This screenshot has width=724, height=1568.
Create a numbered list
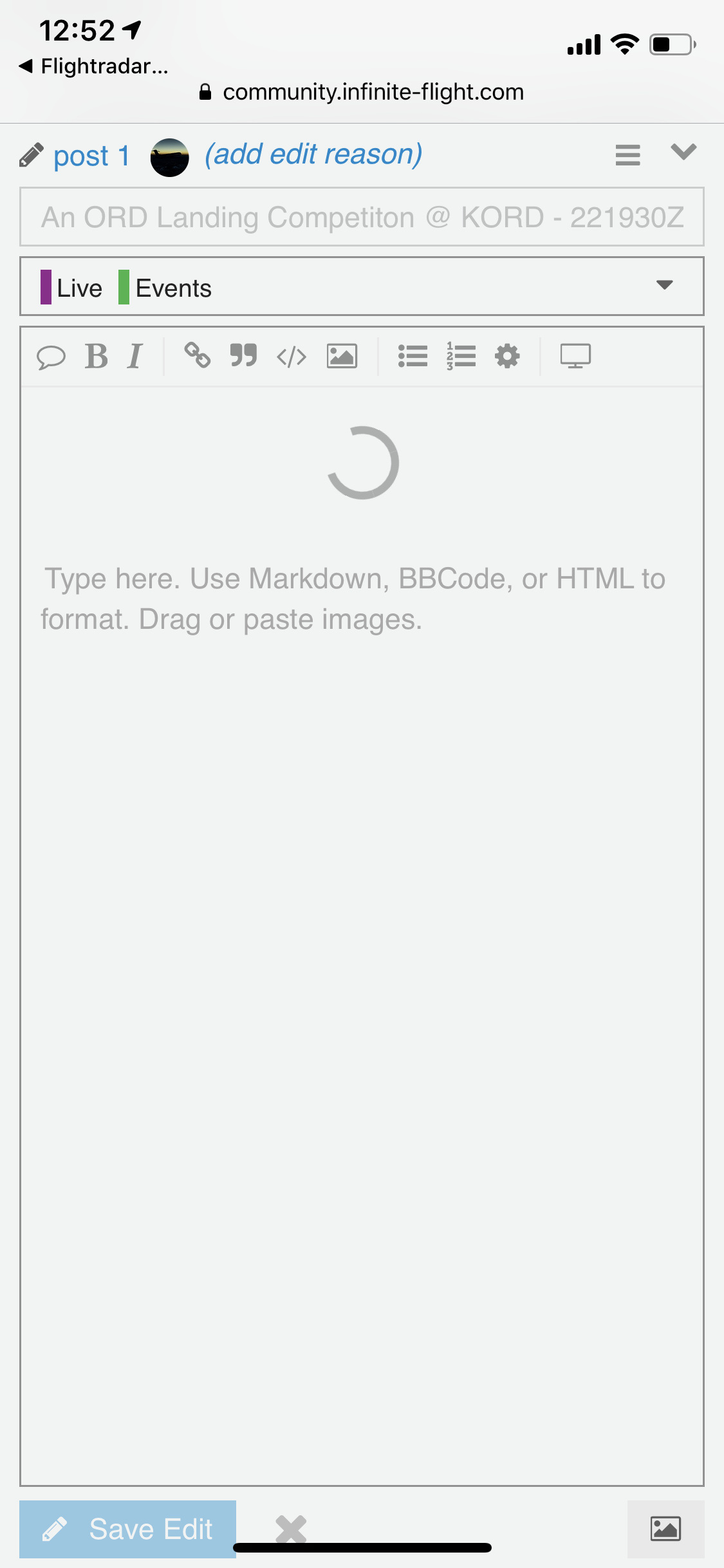(x=461, y=356)
